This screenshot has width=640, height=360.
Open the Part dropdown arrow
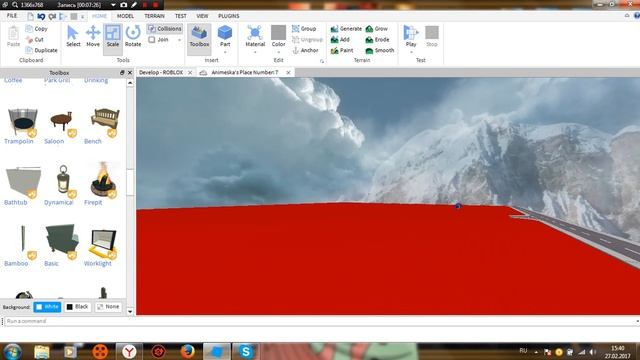225,52
